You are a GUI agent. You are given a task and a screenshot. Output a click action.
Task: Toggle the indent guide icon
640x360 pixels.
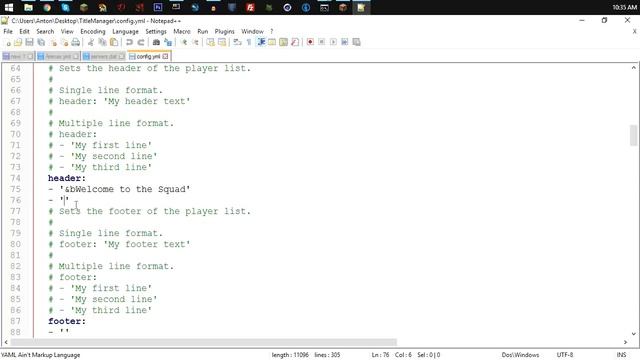tap(261, 42)
